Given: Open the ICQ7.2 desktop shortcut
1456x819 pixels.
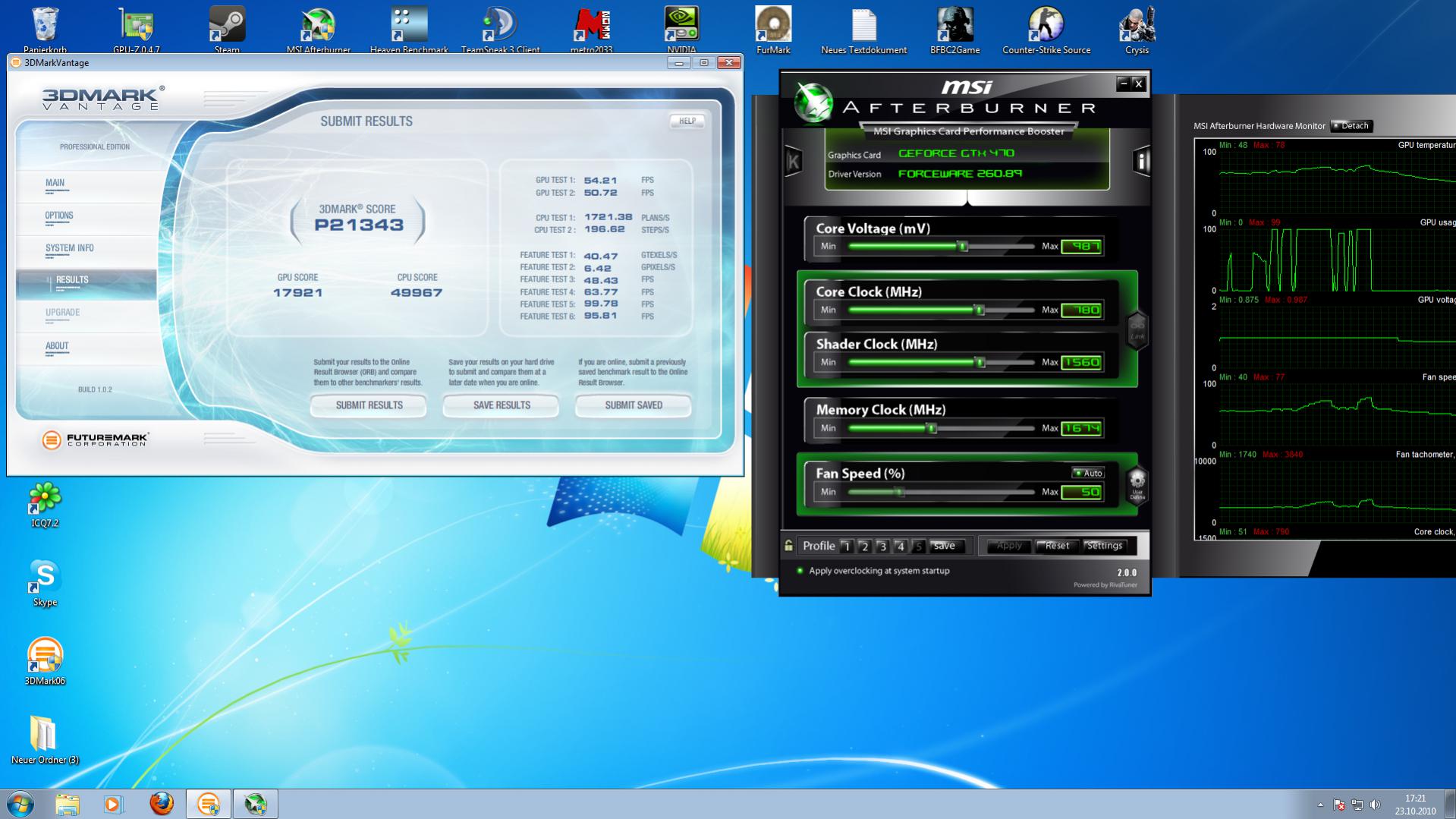Looking at the screenshot, I should tap(45, 504).
